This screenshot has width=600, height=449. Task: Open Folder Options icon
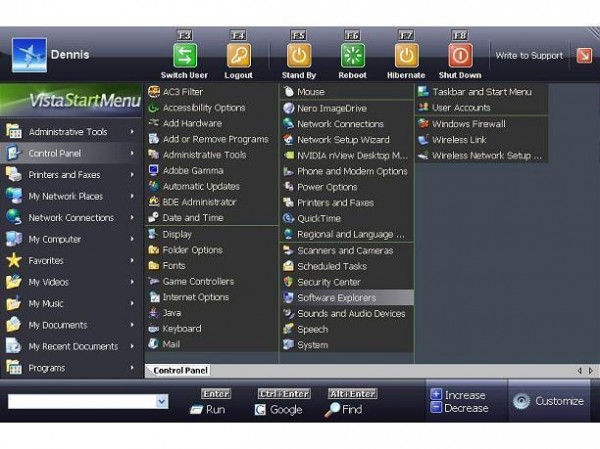point(154,250)
